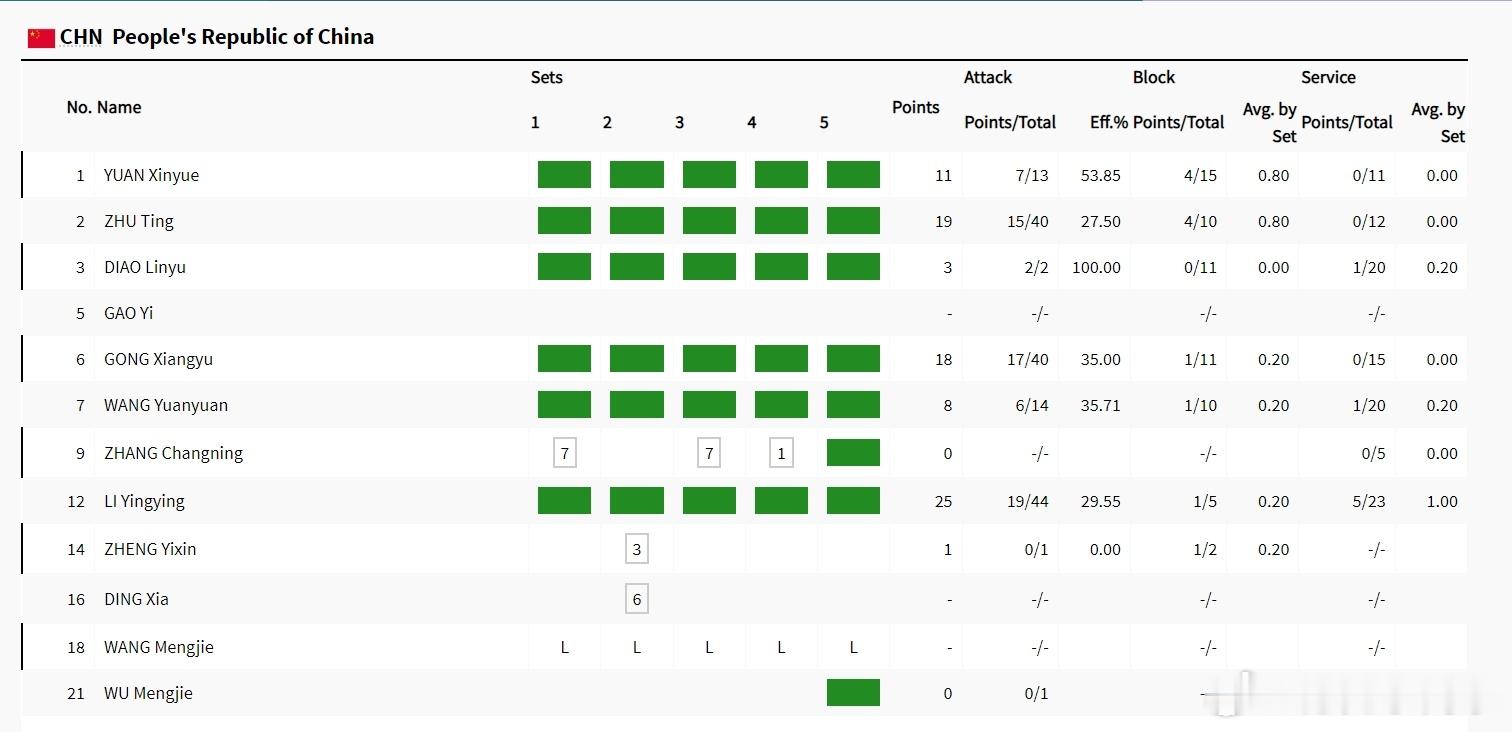The image size is (1512, 732).
Task: Click LI Yingying's points total 25
Action: (x=943, y=501)
